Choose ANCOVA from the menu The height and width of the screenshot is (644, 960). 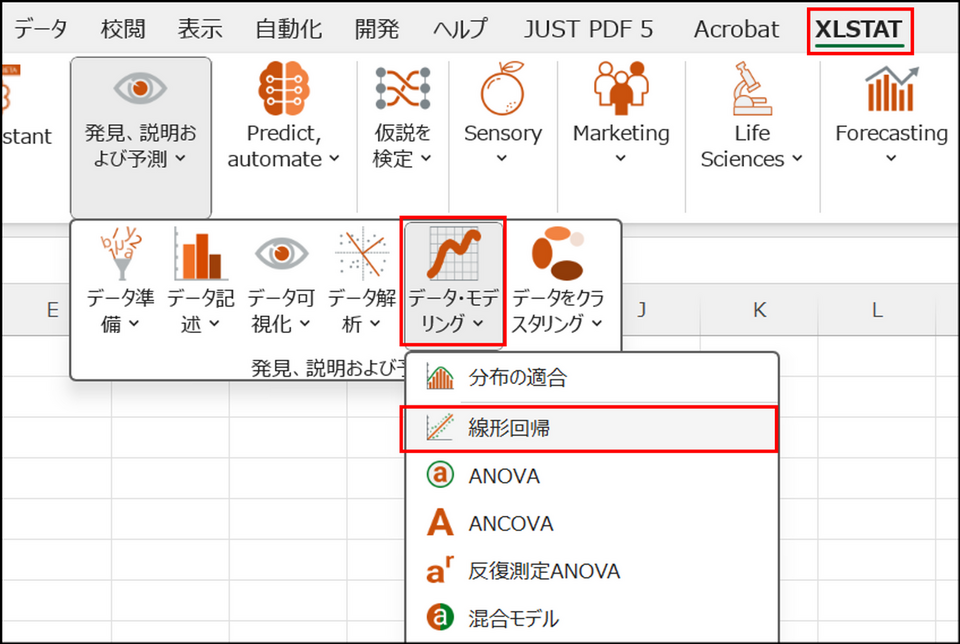(592, 523)
